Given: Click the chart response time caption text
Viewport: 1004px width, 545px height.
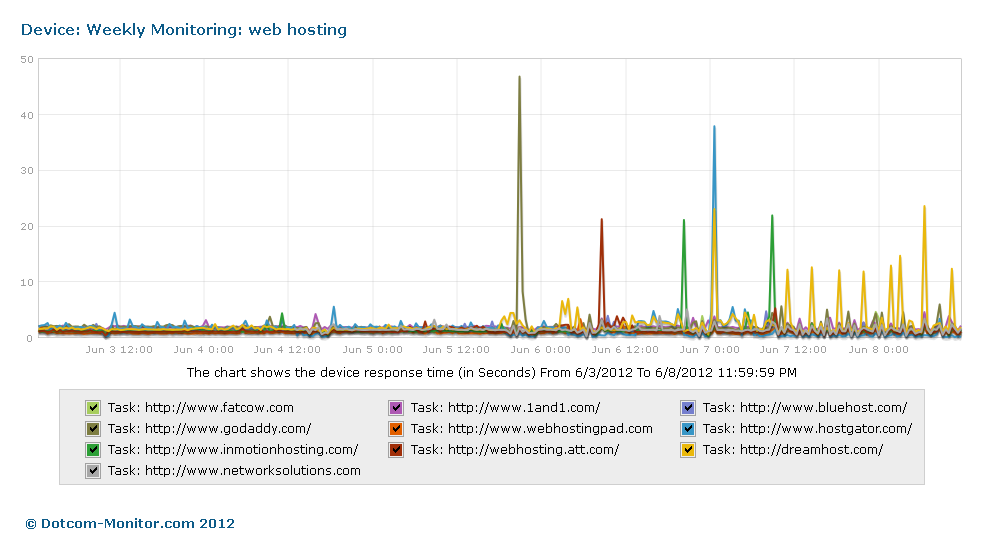Looking at the screenshot, I should pos(491,373).
